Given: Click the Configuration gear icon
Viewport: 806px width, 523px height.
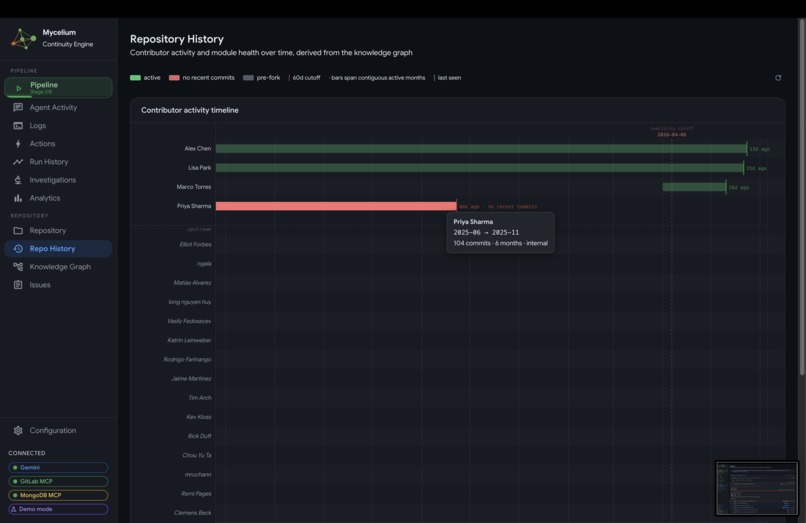Looking at the screenshot, I should pyautogui.click(x=18, y=430).
